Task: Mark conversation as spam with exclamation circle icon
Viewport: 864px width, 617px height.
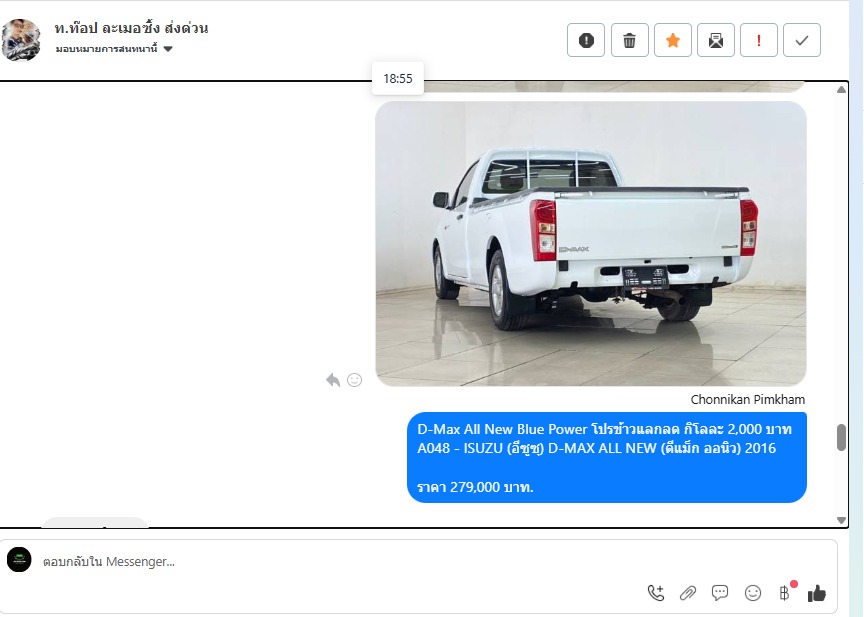Action: 586,40
